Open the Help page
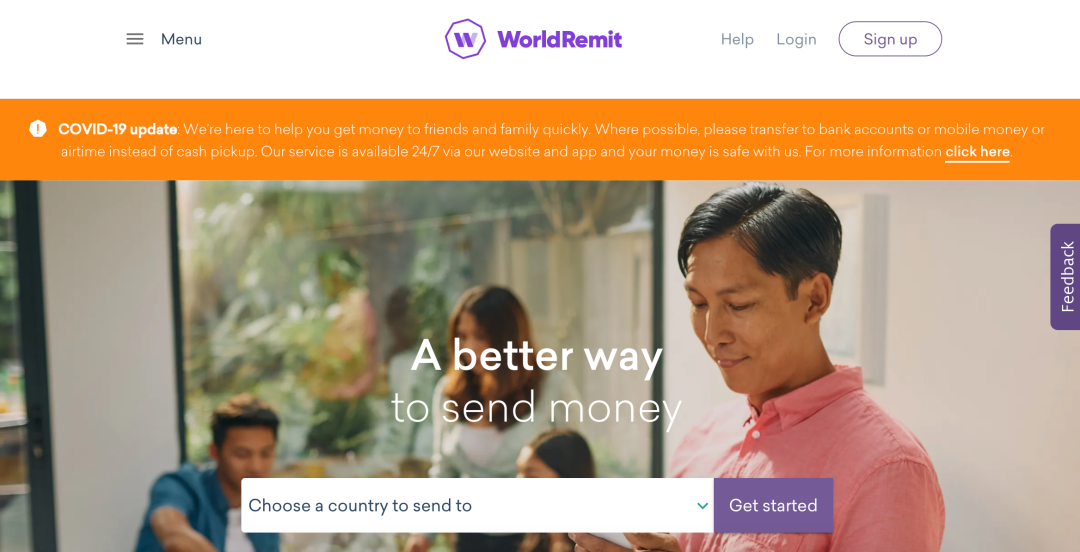Viewport: 1080px width, 552px height. click(737, 39)
